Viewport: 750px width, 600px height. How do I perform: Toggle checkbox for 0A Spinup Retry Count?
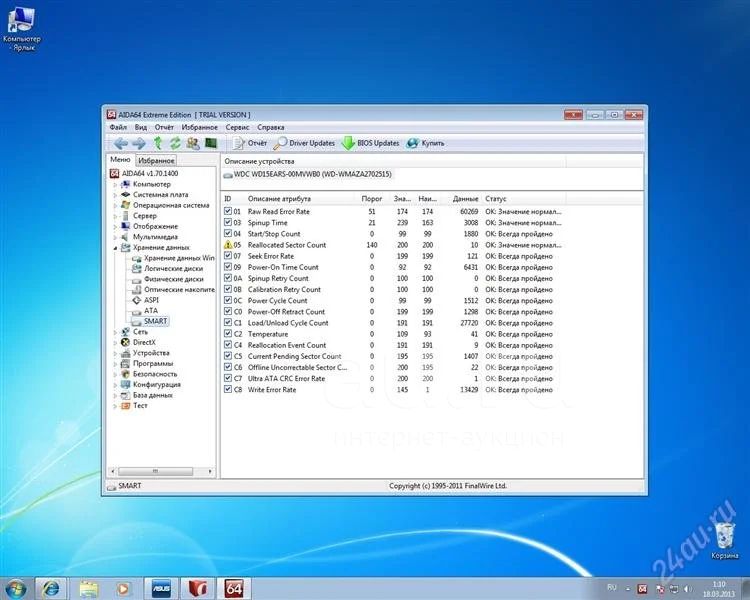(x=228, y=278)
